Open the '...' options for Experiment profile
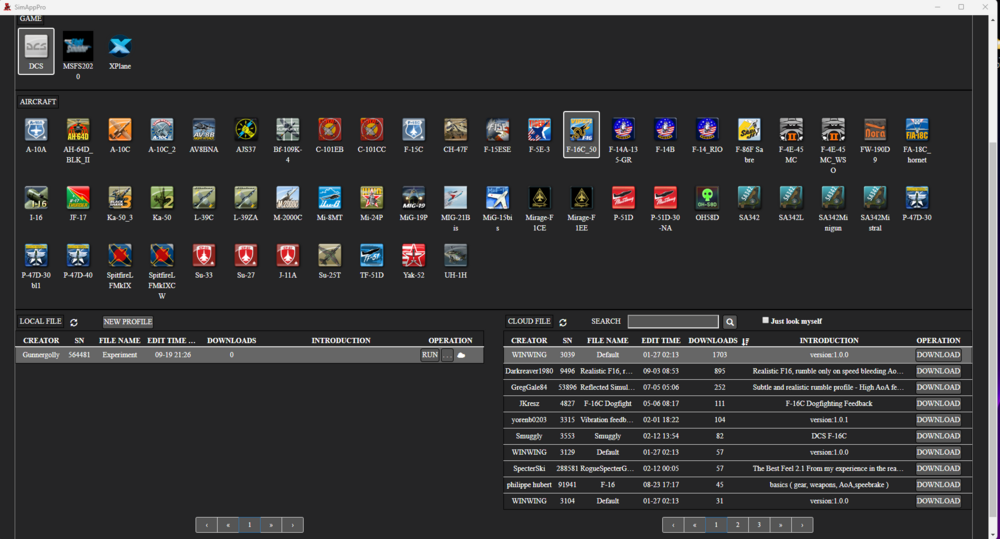This screenshot has height=539, width=1000. (447, 355)
